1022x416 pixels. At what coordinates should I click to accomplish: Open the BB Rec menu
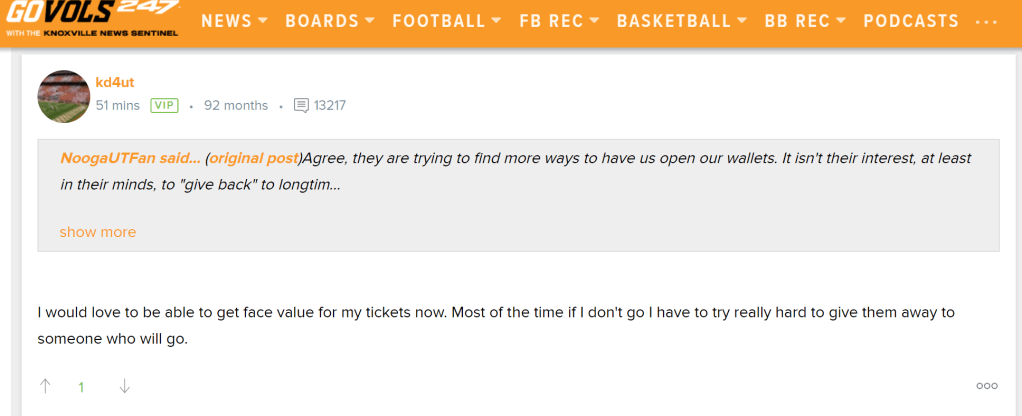805,21
